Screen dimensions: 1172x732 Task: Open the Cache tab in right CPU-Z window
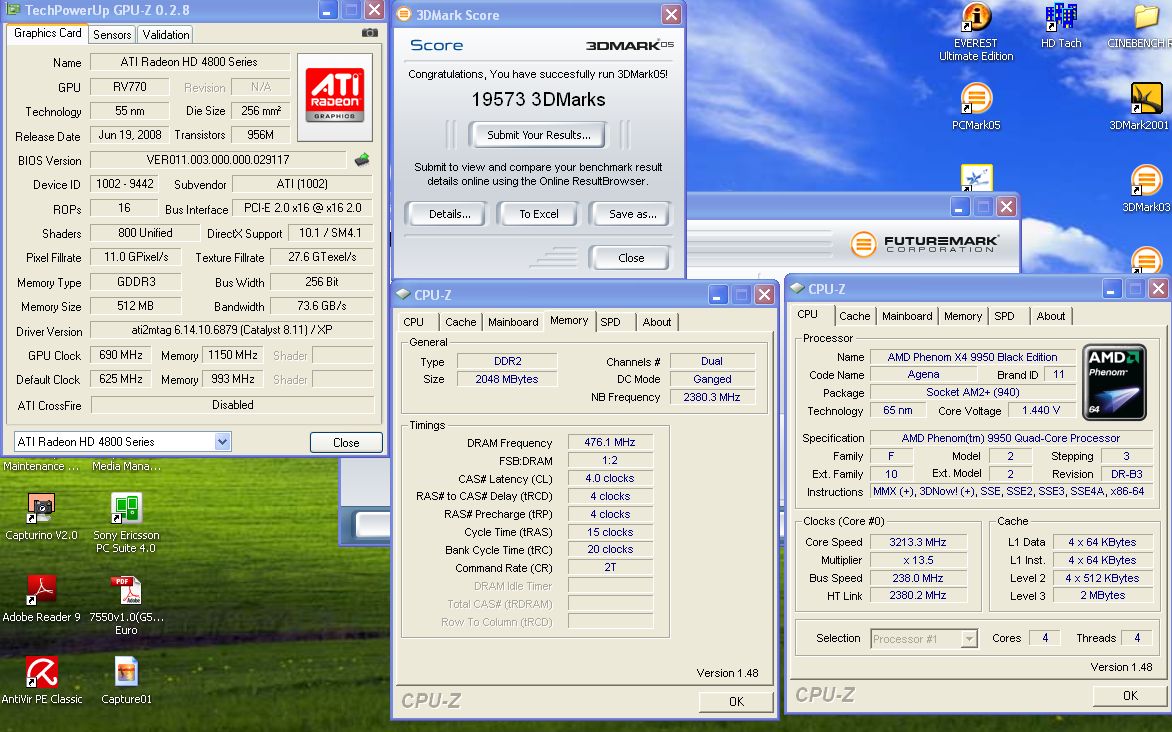[x=854, y=316]
